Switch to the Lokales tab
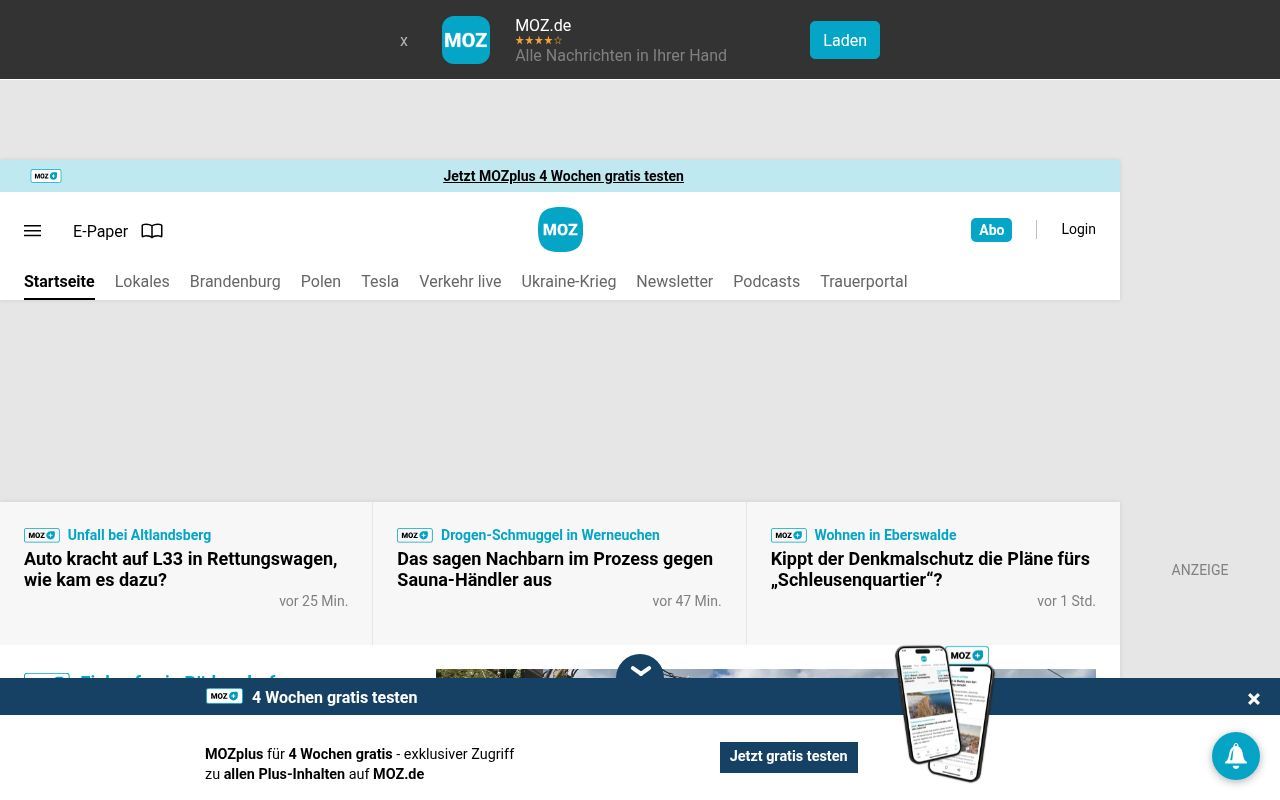Screen dimensions: 1280x800 [142, 282]
